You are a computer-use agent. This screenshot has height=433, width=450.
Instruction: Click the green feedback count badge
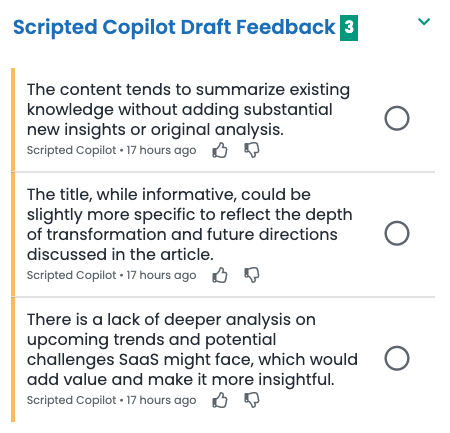tap(349, 28)
